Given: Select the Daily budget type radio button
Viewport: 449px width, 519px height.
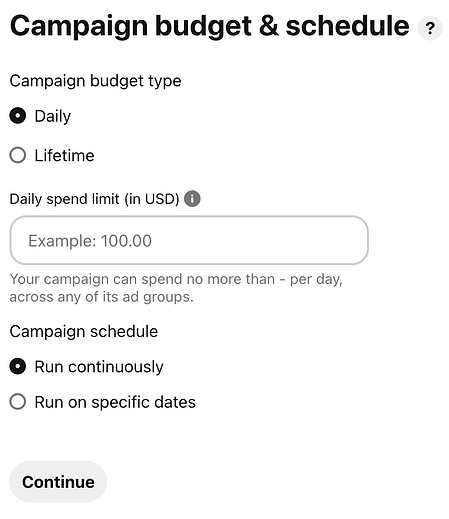Looking at the screenshot, I should pos(18,116).
